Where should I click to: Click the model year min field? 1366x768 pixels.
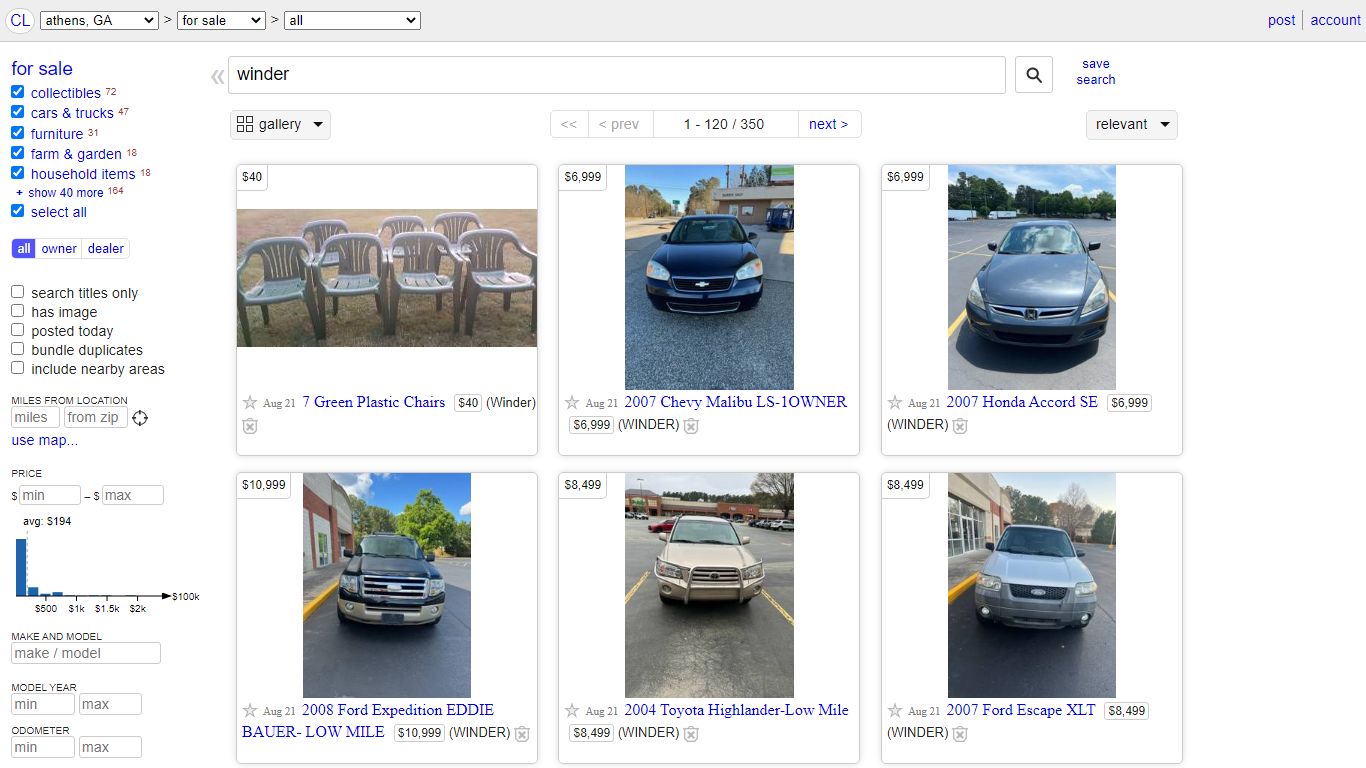point(43,705)
